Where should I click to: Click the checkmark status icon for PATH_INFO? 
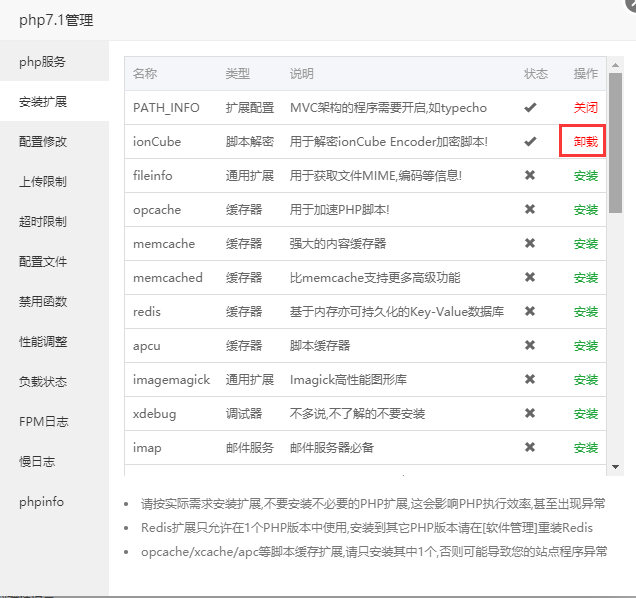530,107
